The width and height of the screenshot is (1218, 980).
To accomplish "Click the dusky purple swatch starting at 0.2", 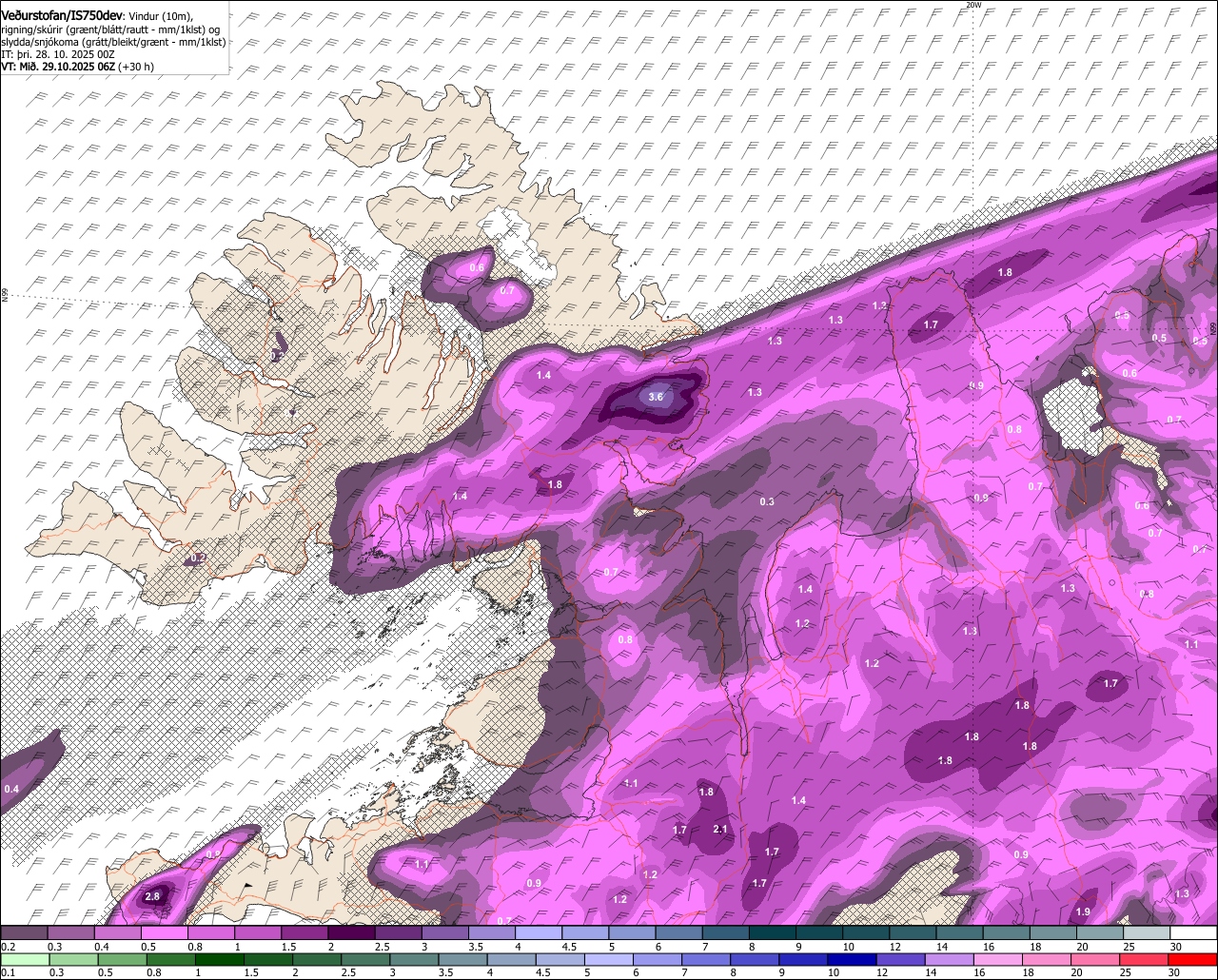I will pyautogui.click(x=25, y=932).
